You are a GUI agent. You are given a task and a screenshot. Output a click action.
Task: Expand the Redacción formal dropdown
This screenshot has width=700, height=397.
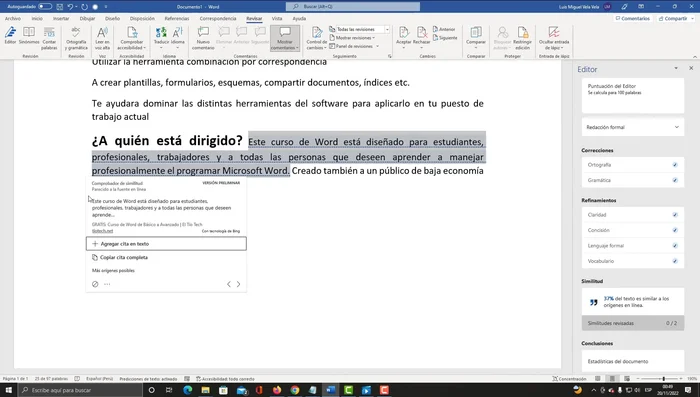633,127
